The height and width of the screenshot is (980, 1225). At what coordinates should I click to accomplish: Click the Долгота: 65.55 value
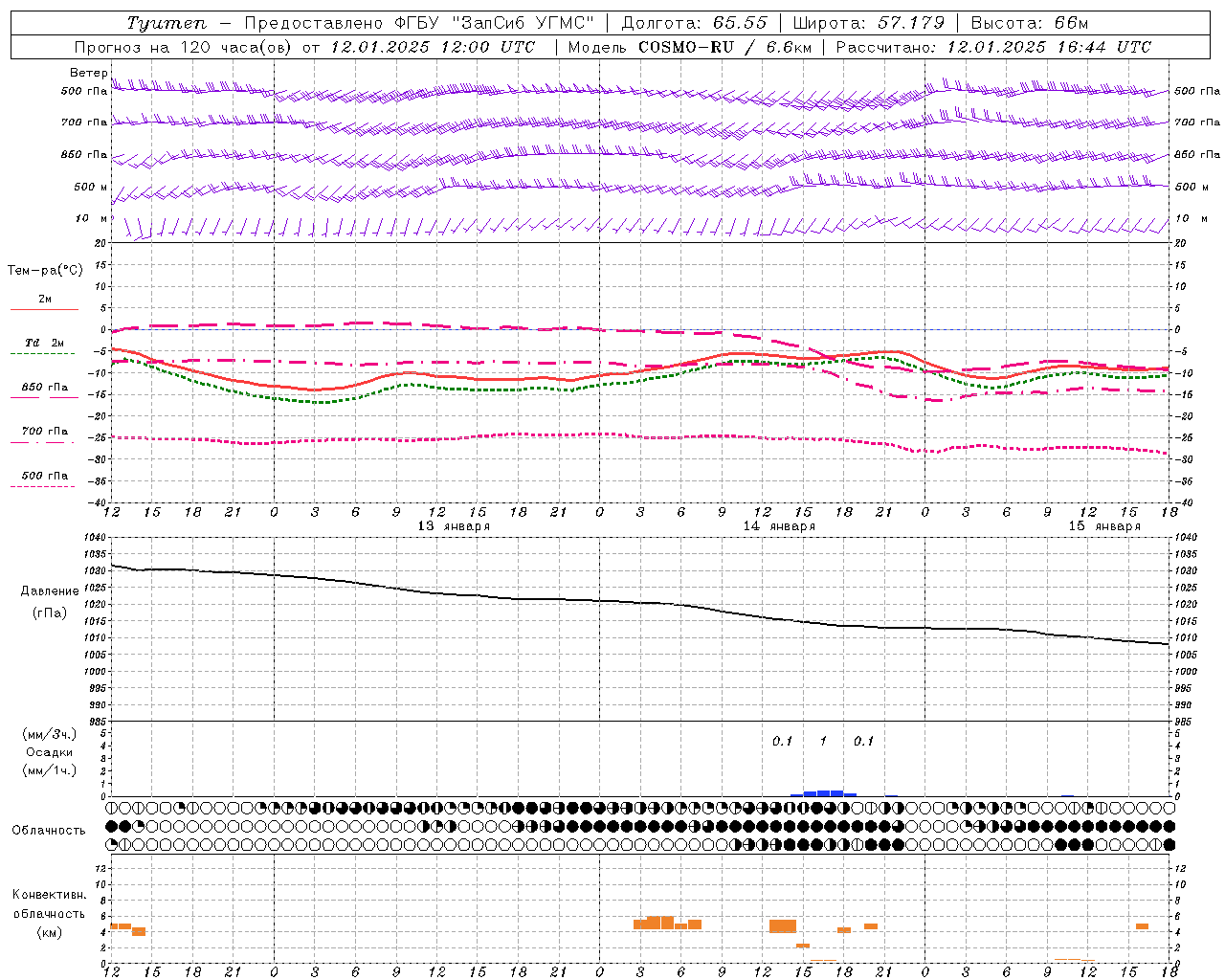694,23
